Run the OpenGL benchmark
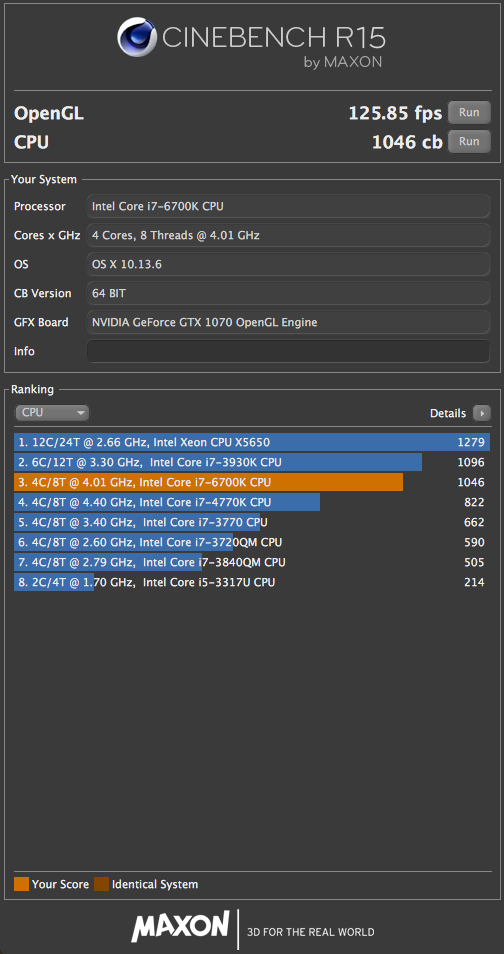The image size is (504, 954). [x=469, y=113]
